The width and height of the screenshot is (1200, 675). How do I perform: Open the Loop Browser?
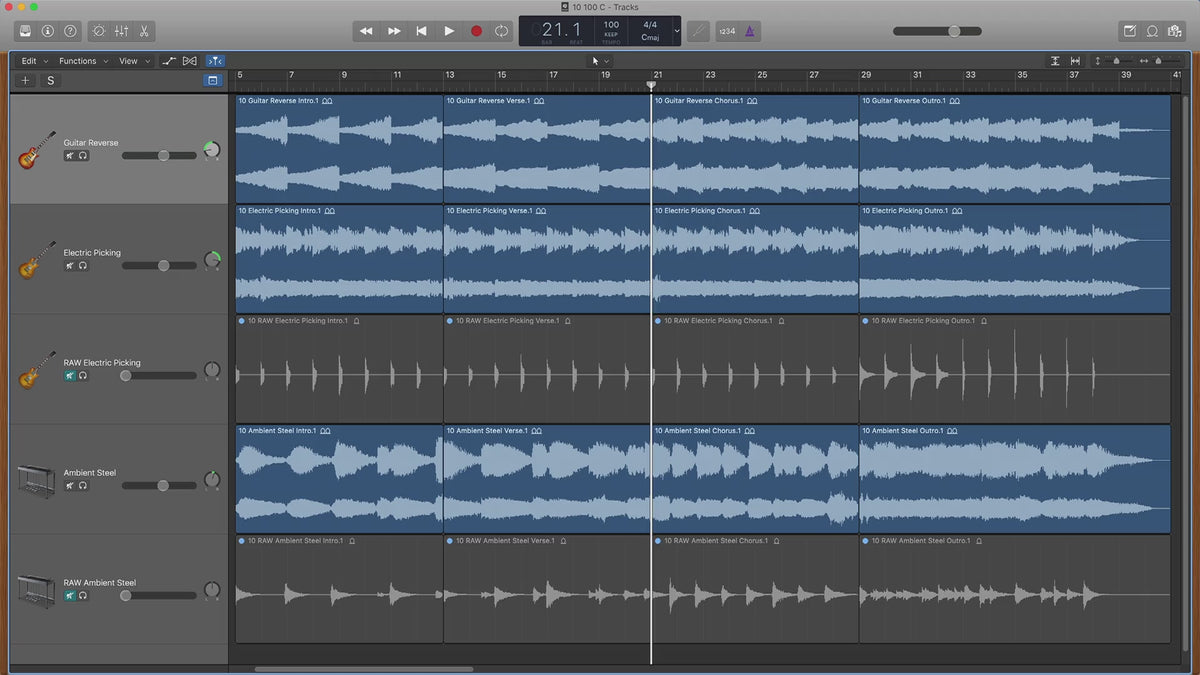tap(1153, 31)
